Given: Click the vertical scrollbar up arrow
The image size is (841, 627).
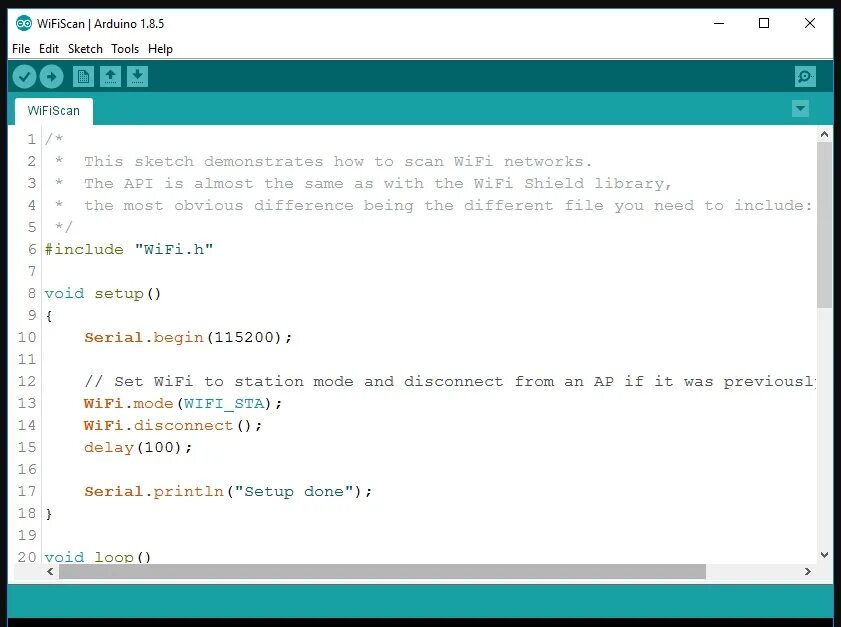Looking at the screenshot, I should (824, 135).
